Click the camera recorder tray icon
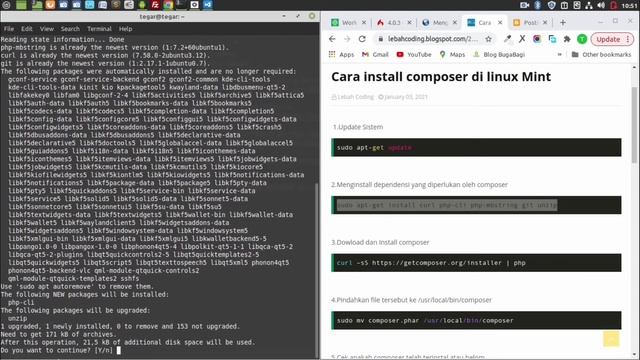Viewport: 640px width, 360px height. [524, 5]
